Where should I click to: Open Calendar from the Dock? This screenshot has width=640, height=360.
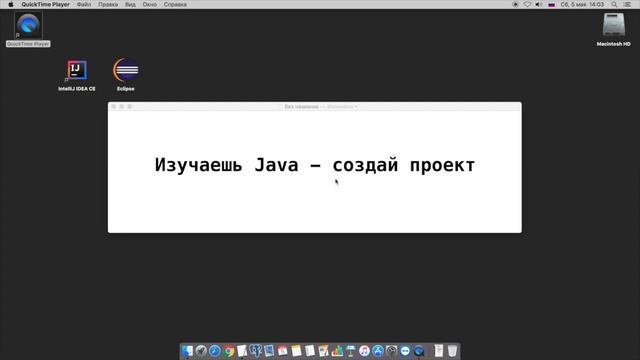point(282,351)
